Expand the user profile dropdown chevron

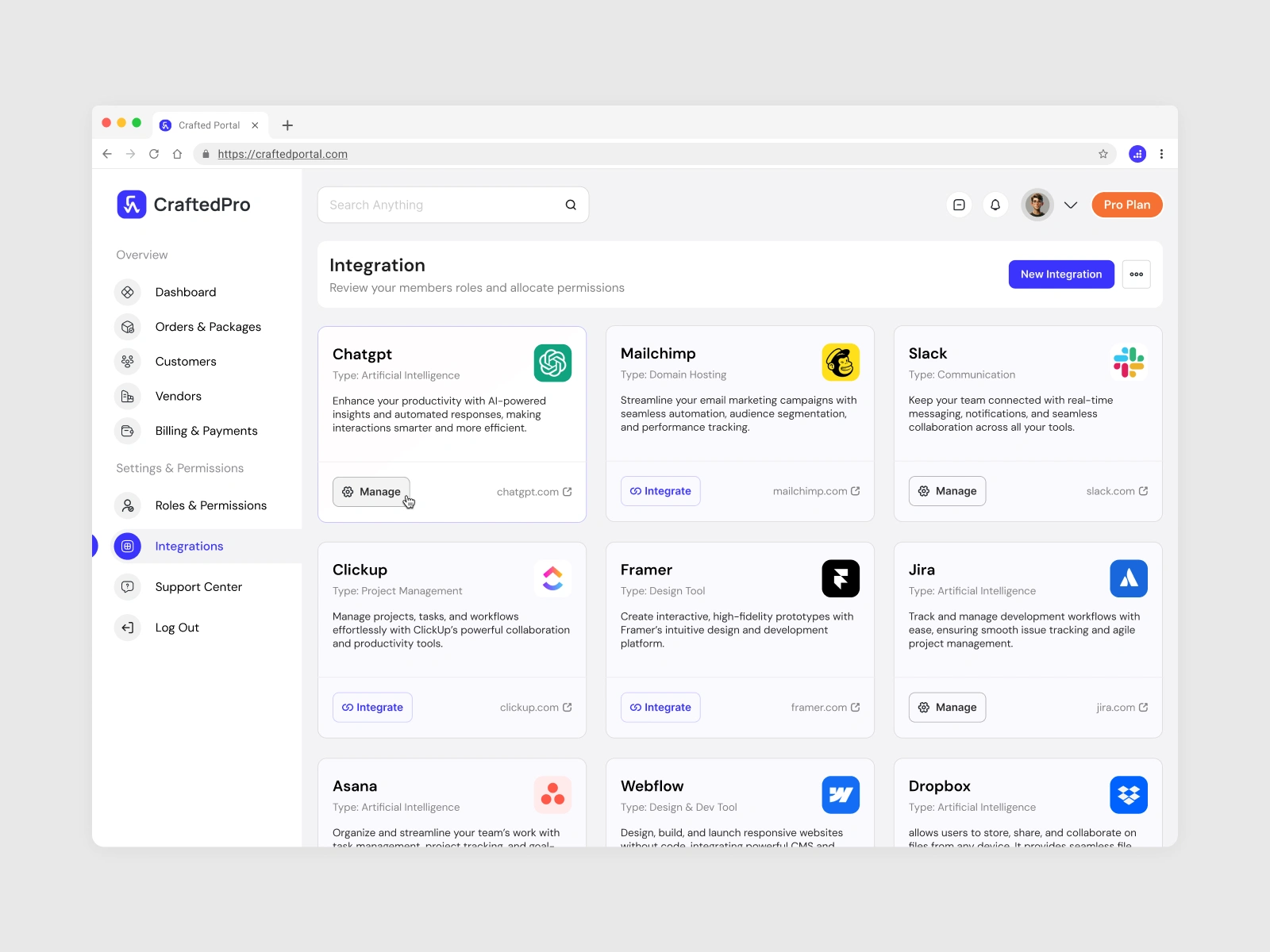point(1071,205)
